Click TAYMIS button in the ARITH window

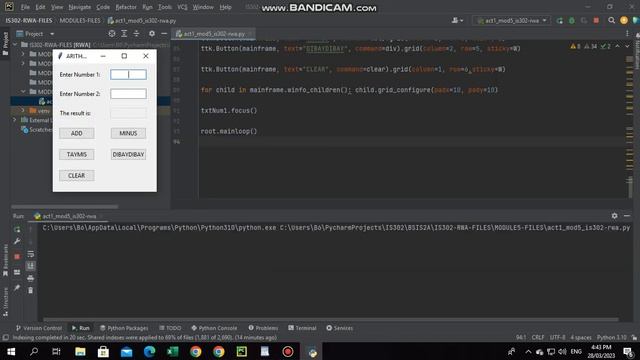pyautogui.click(x=77, y=155)
